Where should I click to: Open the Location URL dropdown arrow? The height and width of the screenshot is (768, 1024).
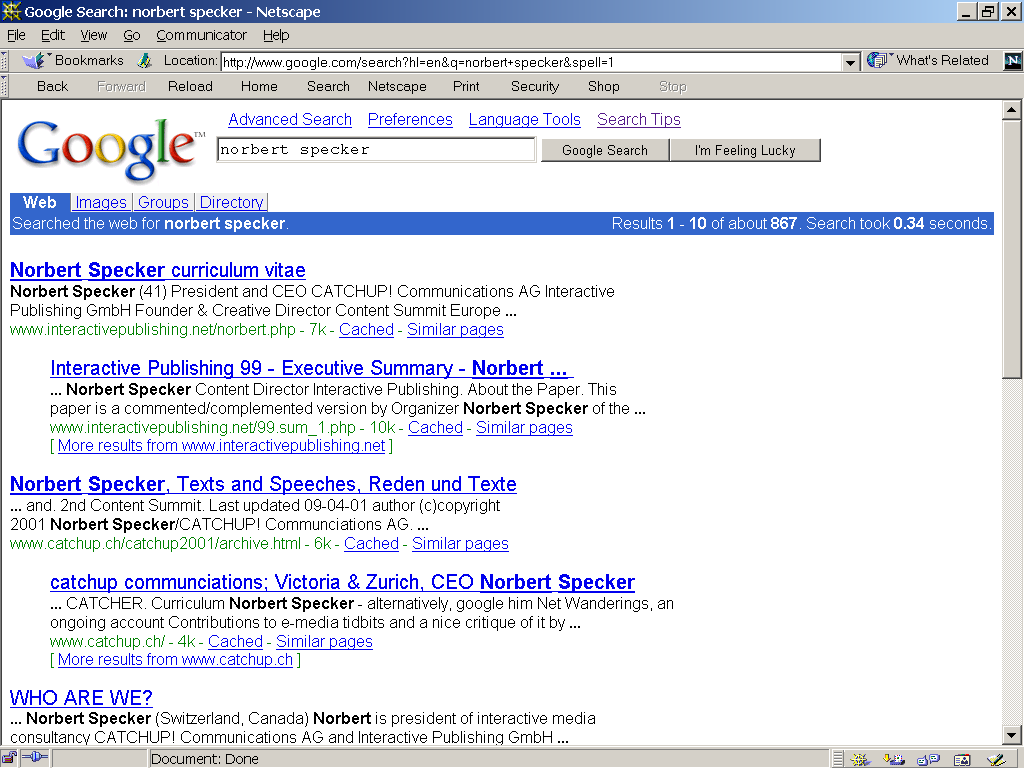(x=850, y=63)
